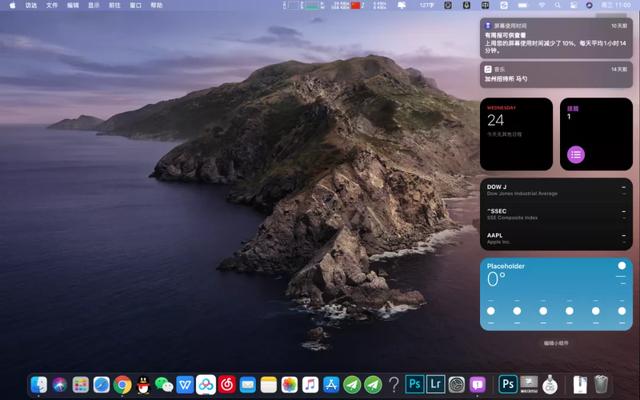This screenshot has height=400, width=640.
Task: Open the 文件 menu
Action: tap(52, 5)
